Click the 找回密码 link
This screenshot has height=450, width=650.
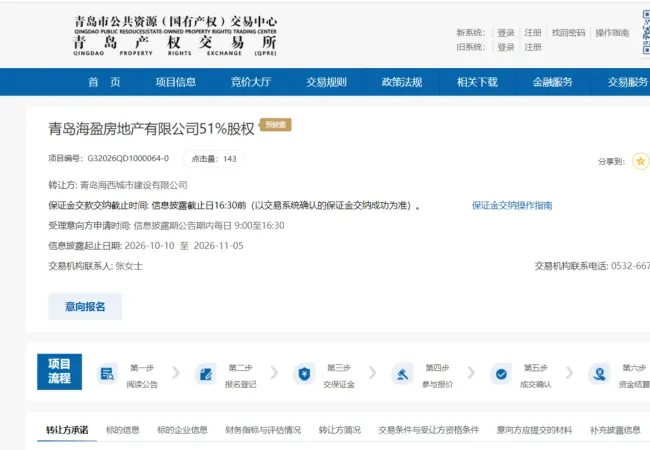tap(568, 33)
